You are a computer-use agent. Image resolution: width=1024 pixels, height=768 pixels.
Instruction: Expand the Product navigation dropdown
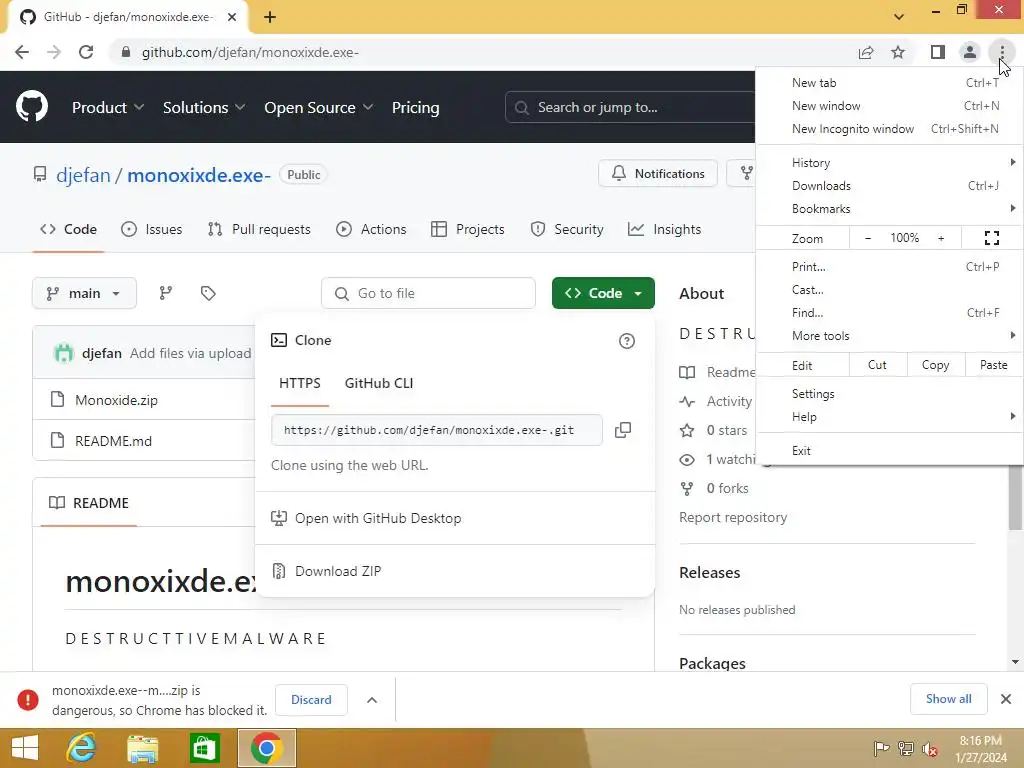(108, 108)
